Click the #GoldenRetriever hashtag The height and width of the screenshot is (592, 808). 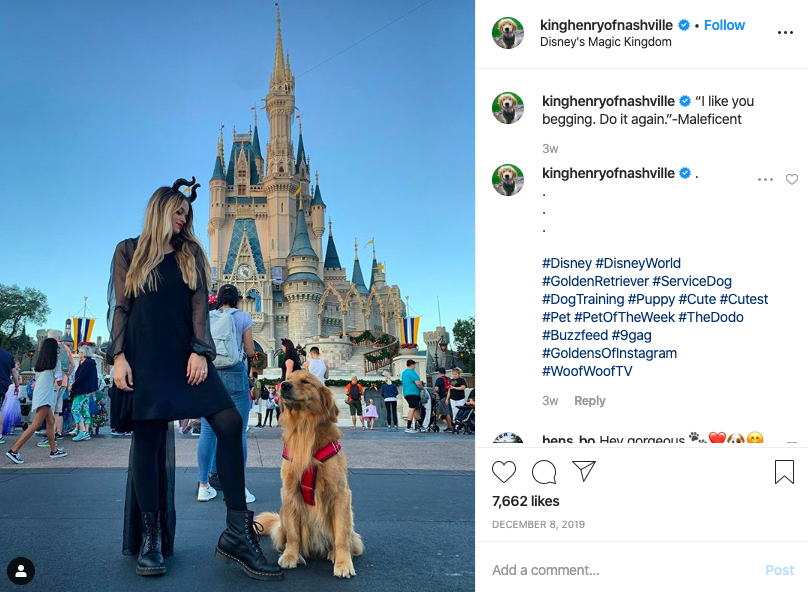click(x=595, y=281)
